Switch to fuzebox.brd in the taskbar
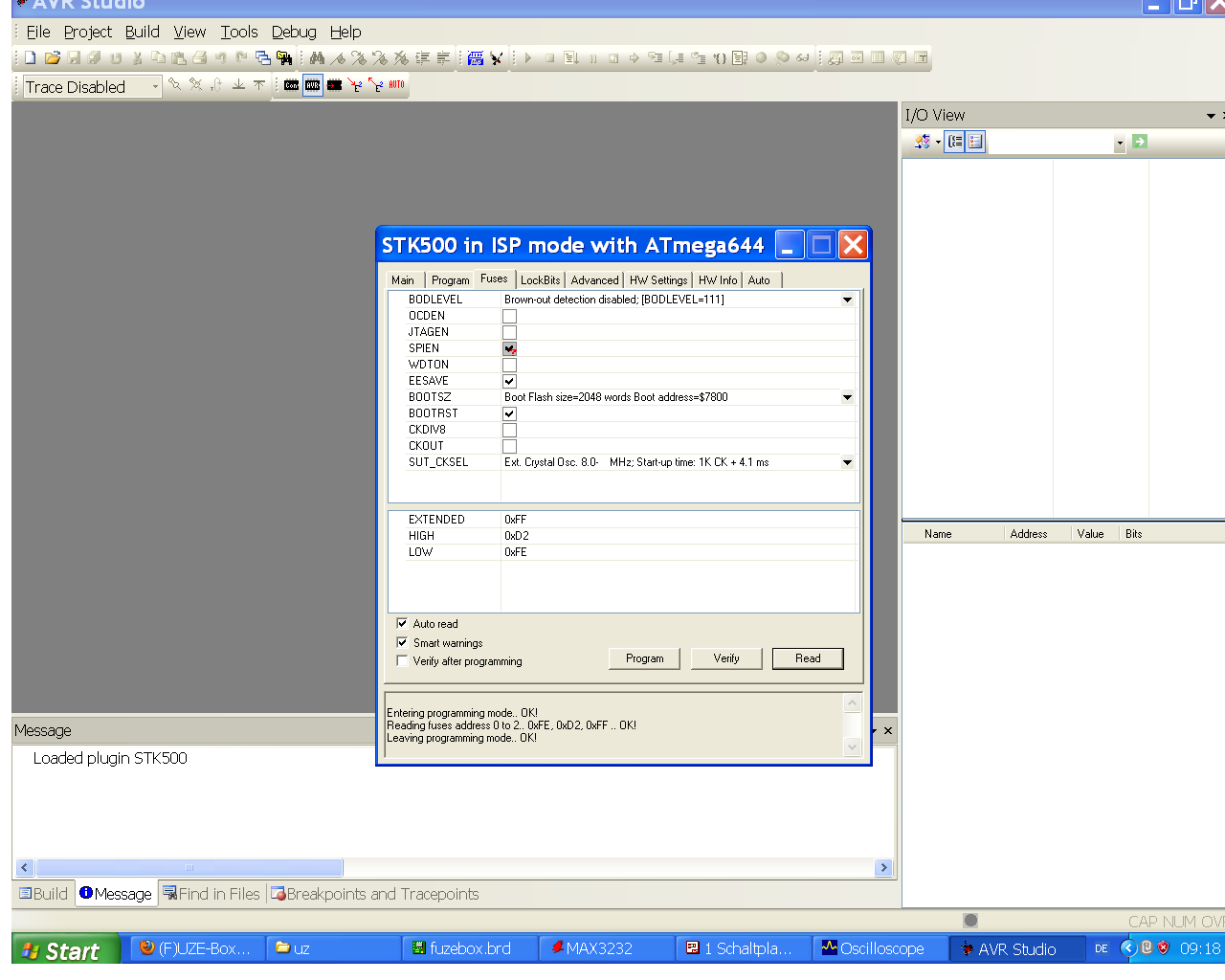Screen dimensions: 1225x980 (470, 948)
